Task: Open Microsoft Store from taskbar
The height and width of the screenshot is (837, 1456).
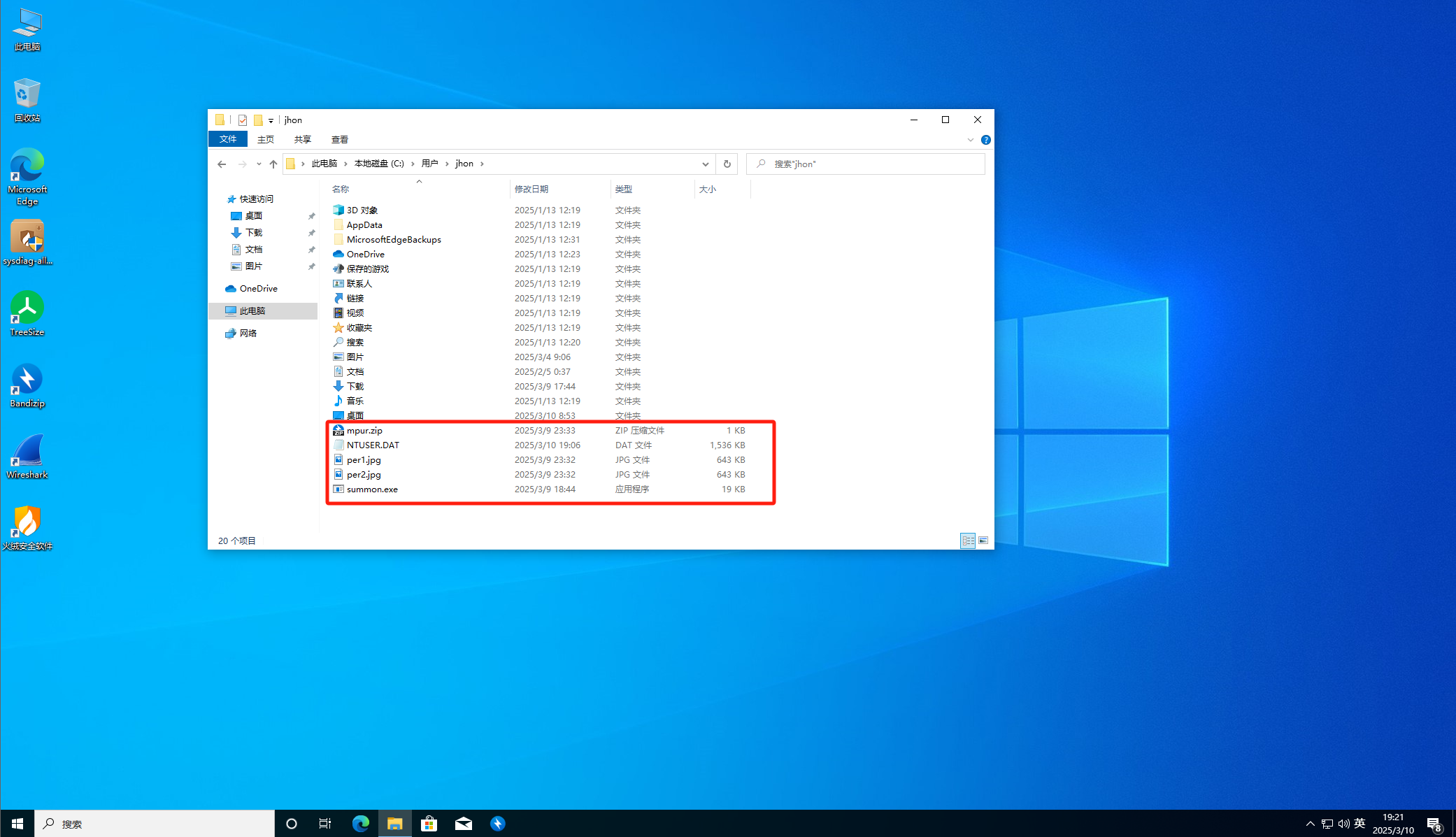Action: point(429,823)
